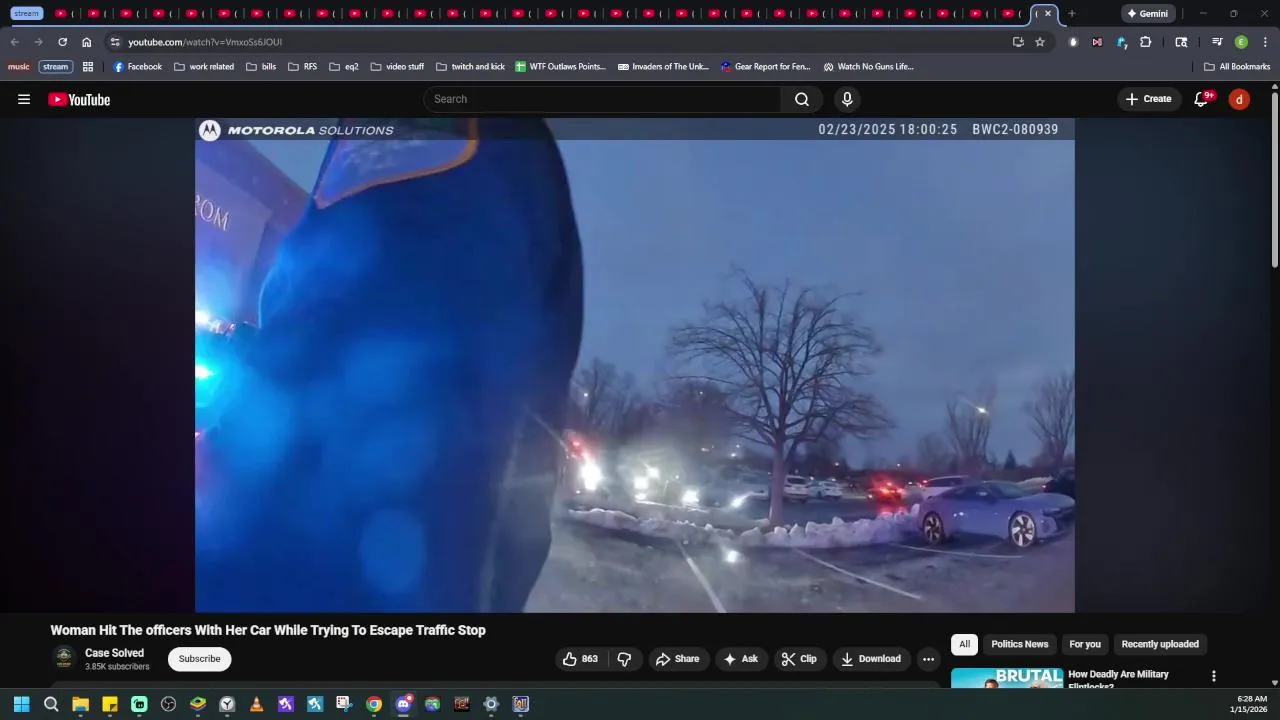The image size is (1280, 720).
Task: Open Chrome three-dot menu
Action: tap(1265, 42)
